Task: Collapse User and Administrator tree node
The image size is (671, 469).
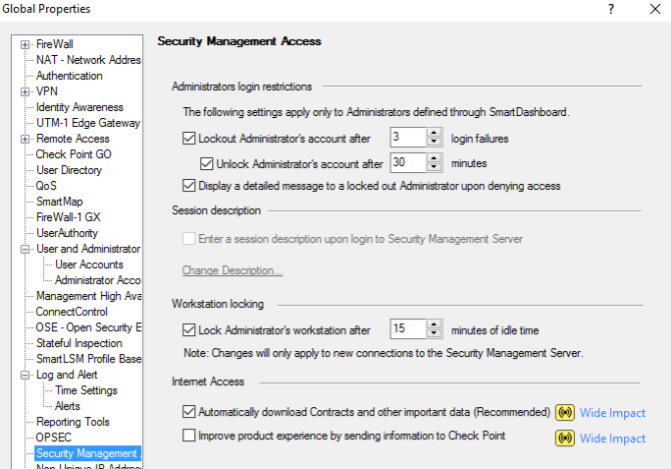Action: pyautogui.click(x=25, y=249)
